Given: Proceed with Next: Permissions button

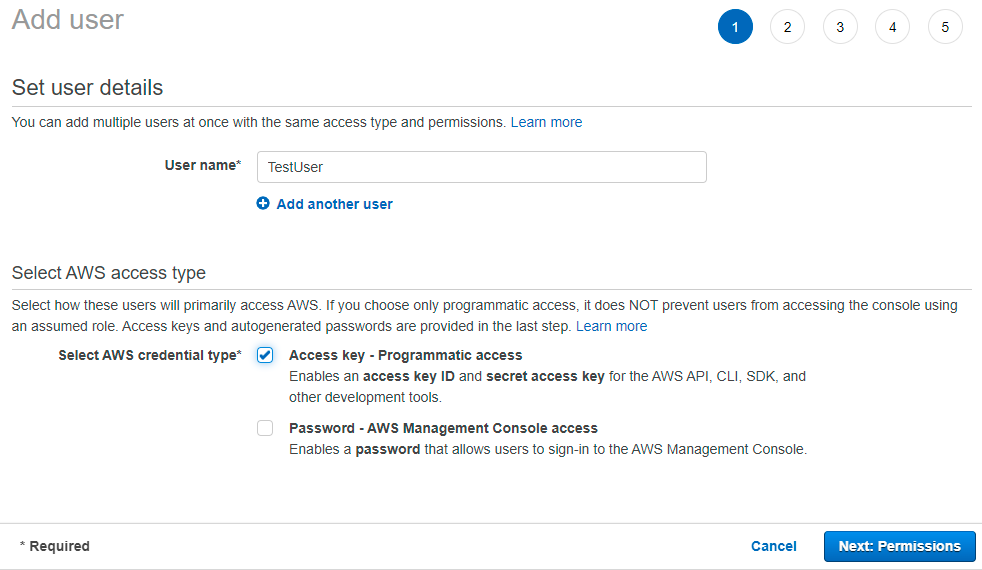Looking at the screenshot, I should pos(899,546).
